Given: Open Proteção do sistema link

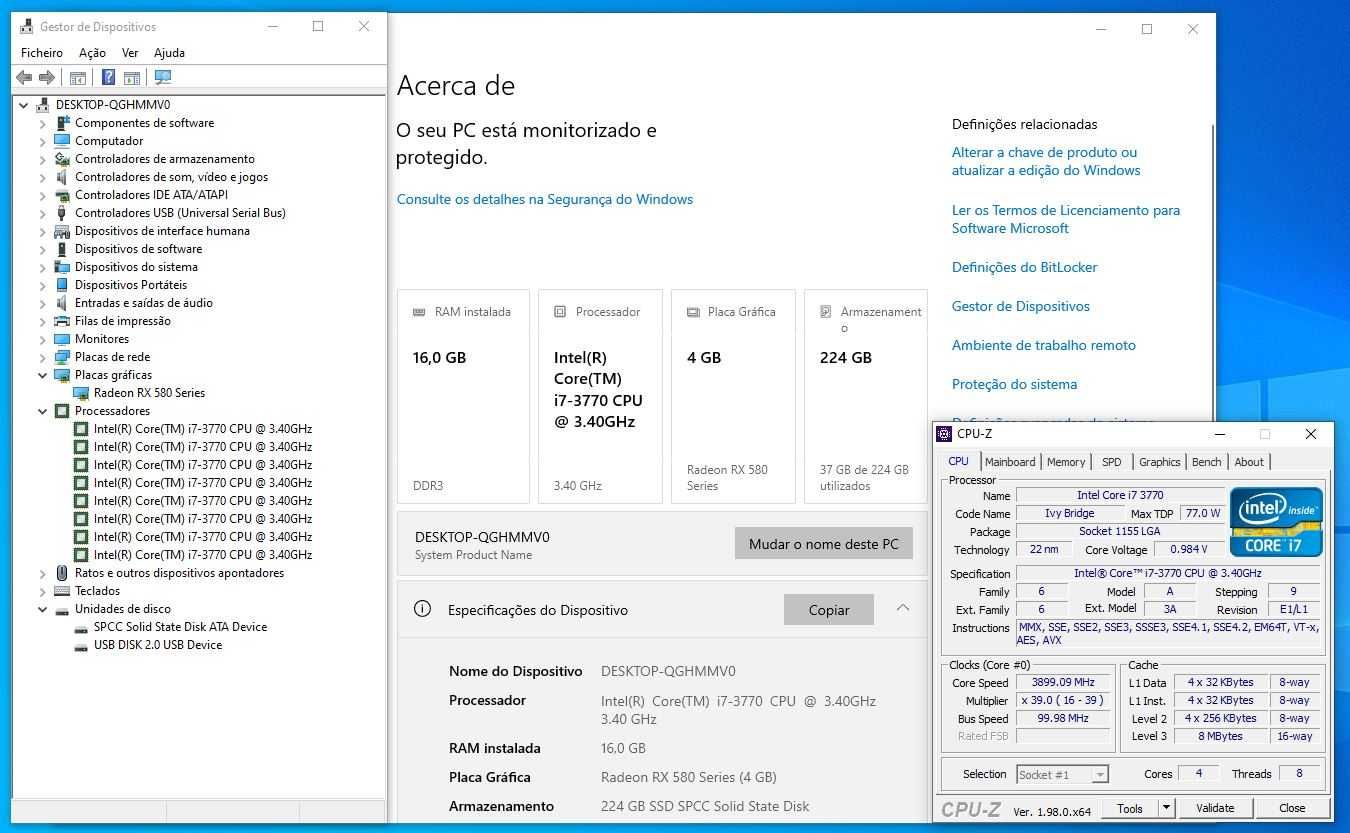Looking at the screenshot, I should tap(1015, 384).
